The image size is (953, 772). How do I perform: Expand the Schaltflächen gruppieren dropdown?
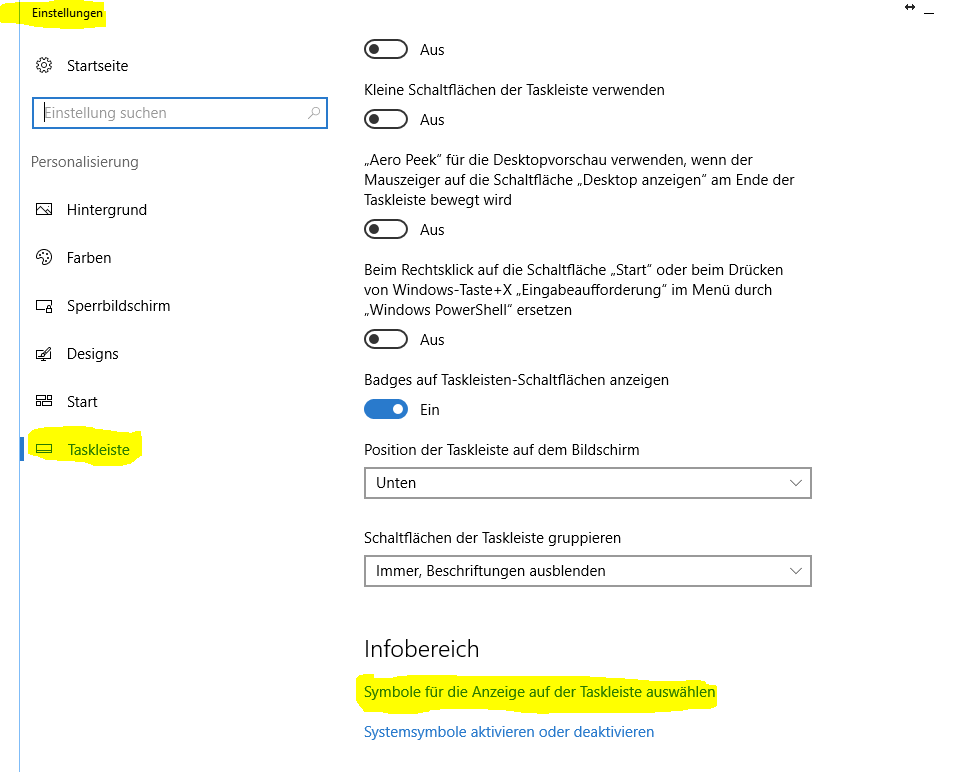tap(588, 571)
